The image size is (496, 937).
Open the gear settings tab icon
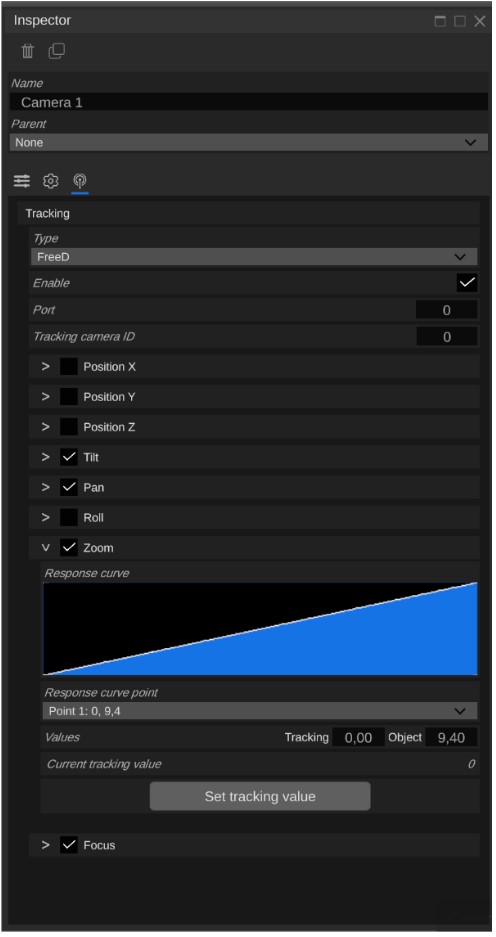[x=51, y=180]
